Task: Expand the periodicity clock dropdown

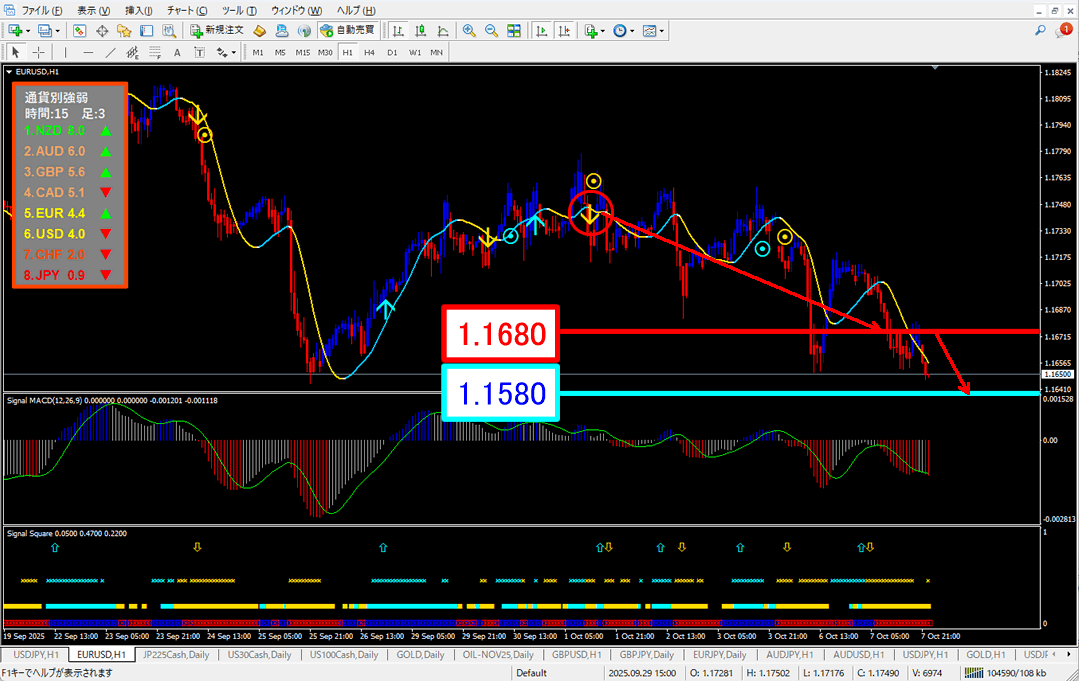Action: [634, 31]
